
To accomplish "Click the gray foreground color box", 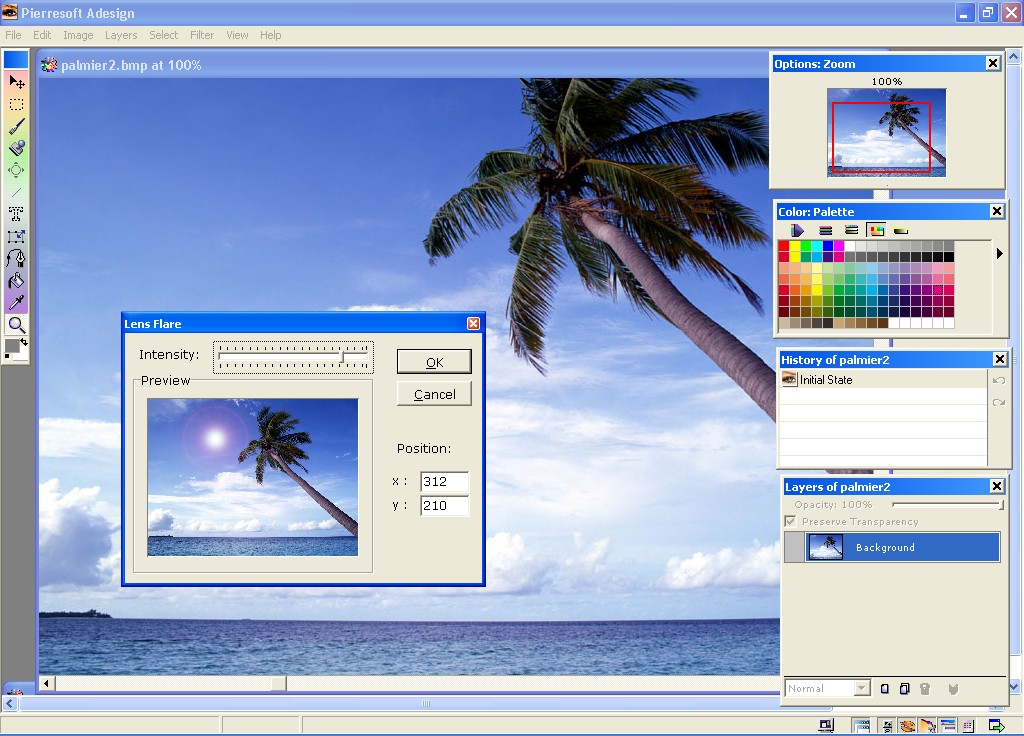I will coord(12,346).
